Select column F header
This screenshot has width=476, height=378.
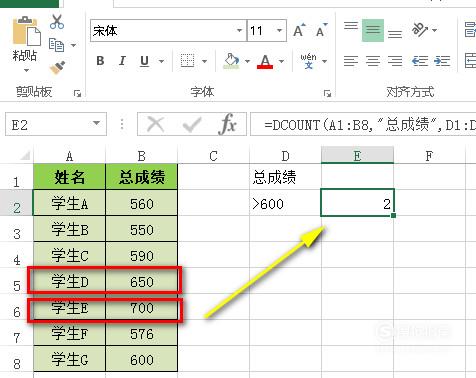pyautogui.click(x=429, y=155)
